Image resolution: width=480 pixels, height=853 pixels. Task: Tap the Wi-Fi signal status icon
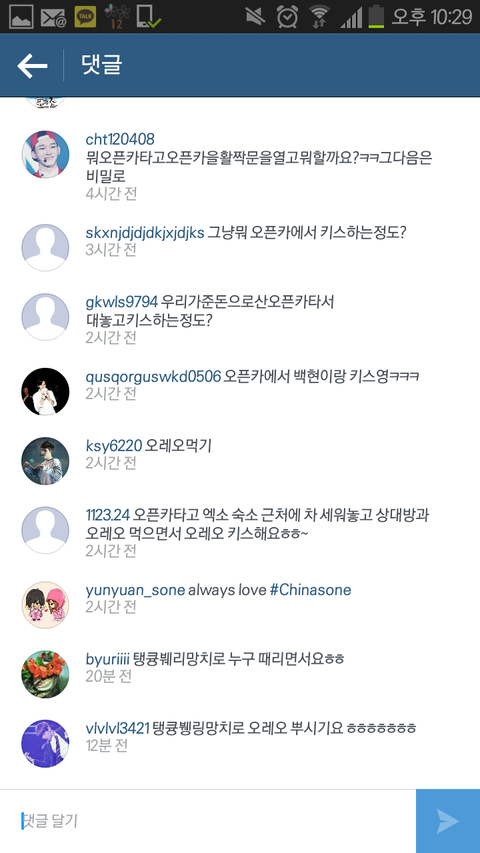pyautogui.click(x=319, y=17)
